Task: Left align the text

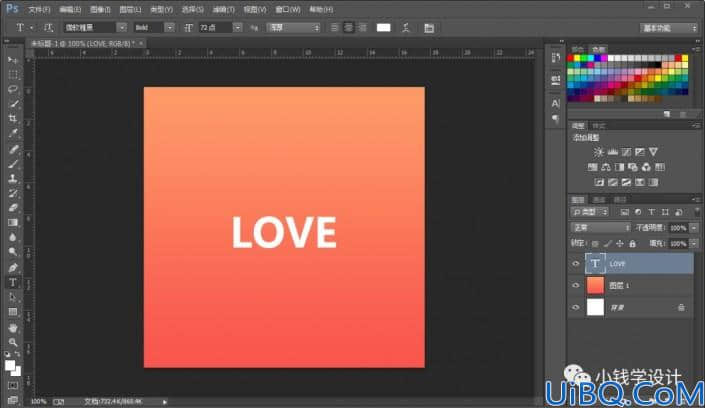Action: [334, 28]
